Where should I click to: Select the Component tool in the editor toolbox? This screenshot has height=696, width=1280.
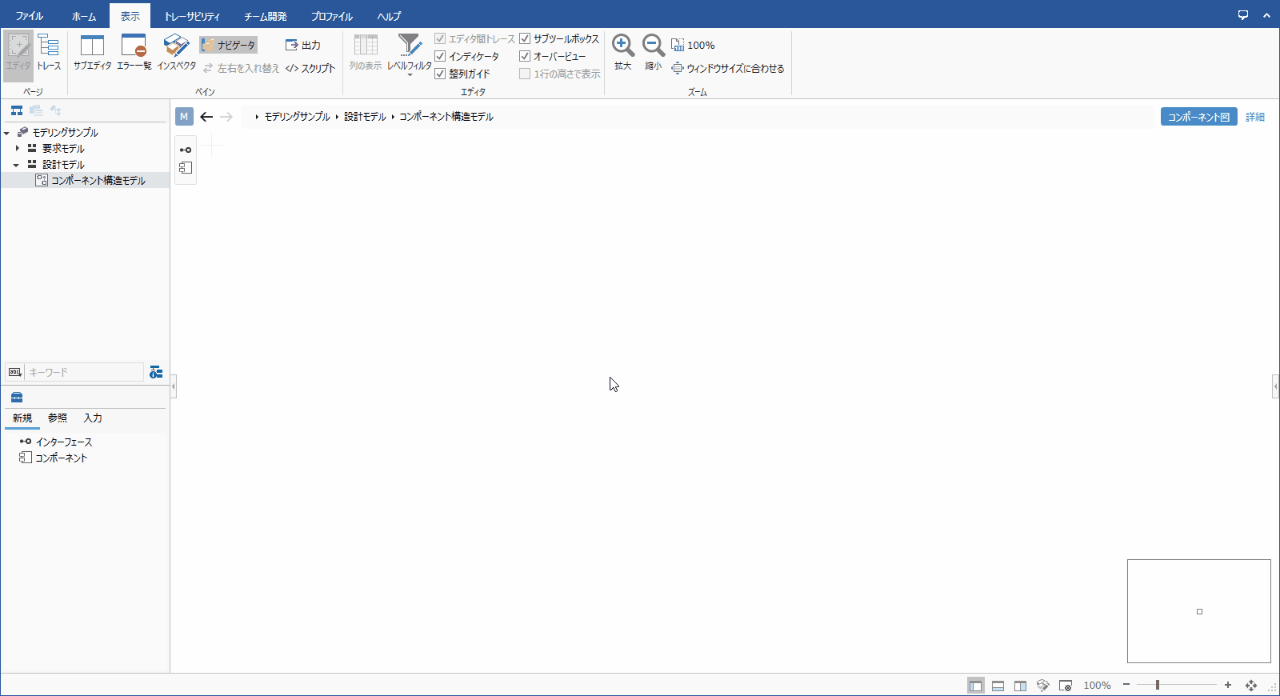coord(185,168)
